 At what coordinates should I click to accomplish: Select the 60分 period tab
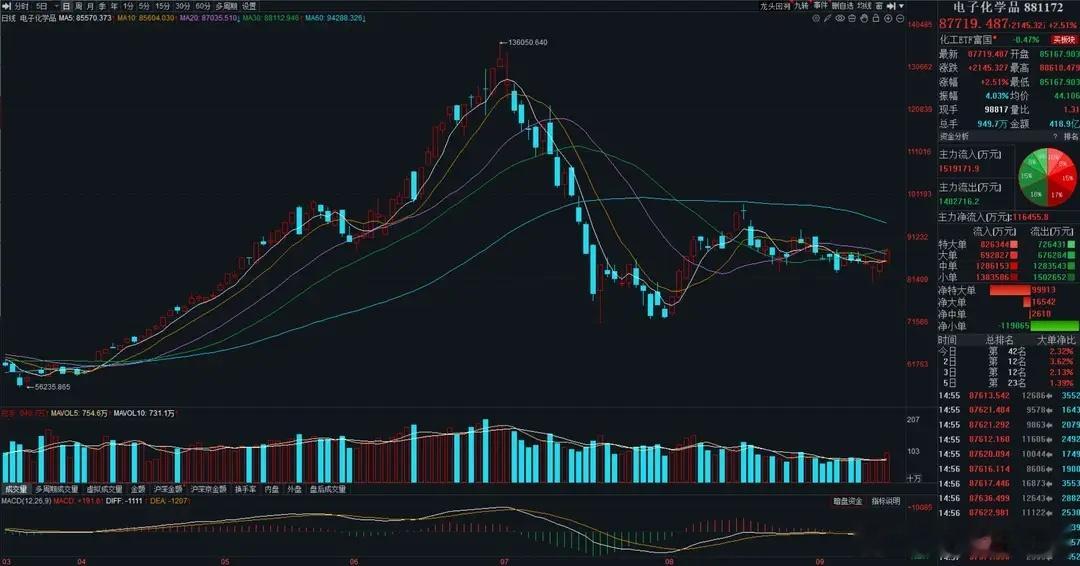202,6
